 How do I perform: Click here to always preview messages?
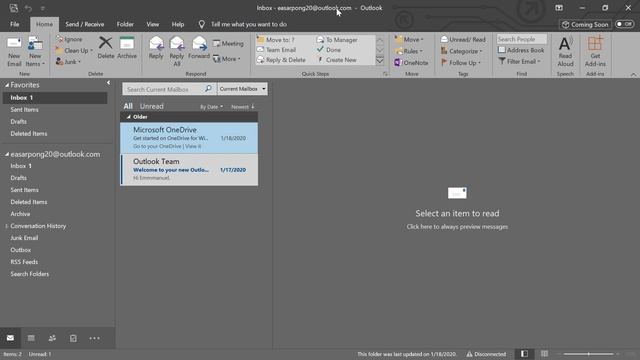457,227
